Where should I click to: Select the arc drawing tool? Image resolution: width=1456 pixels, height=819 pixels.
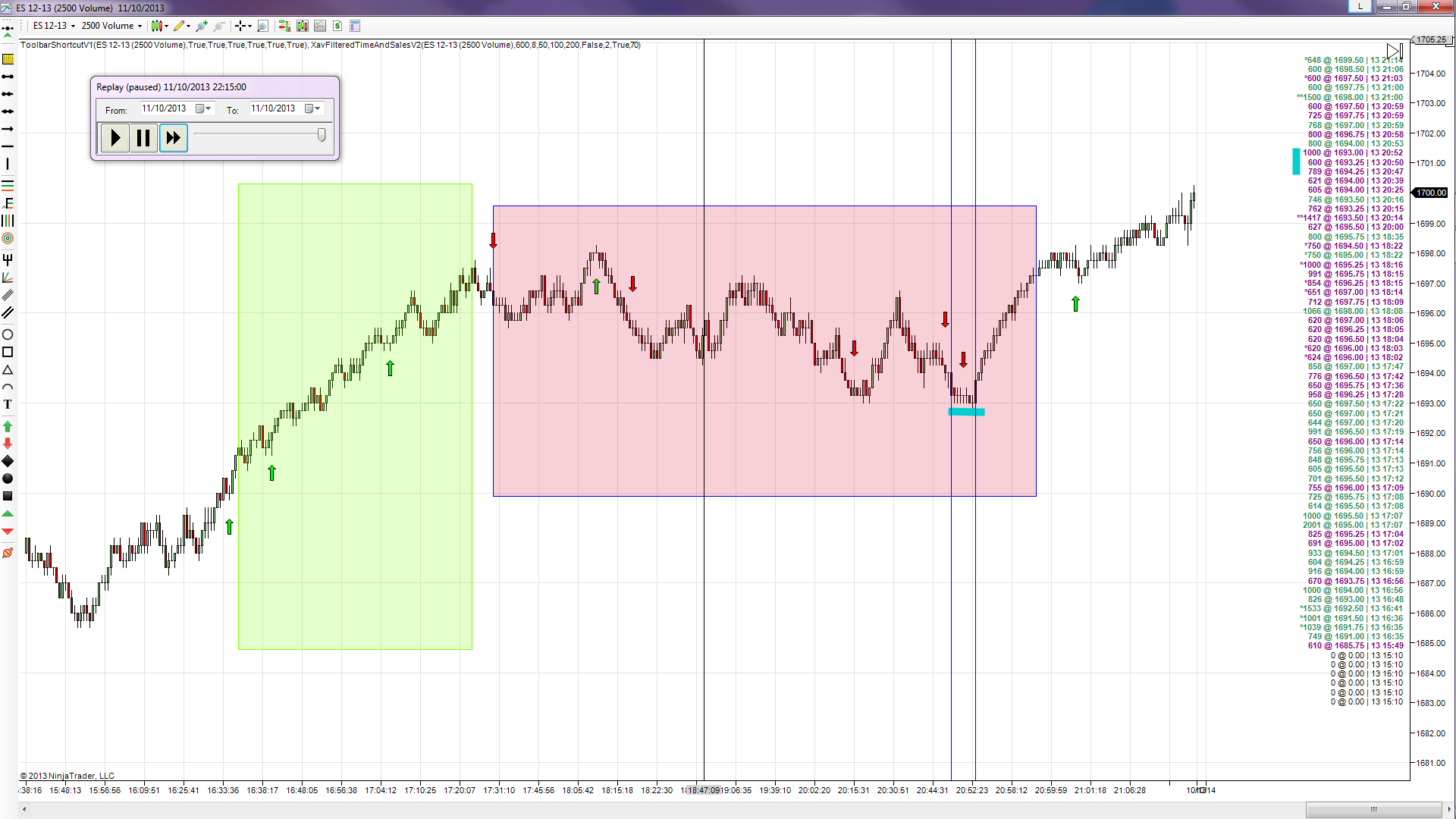coord(8,388)
